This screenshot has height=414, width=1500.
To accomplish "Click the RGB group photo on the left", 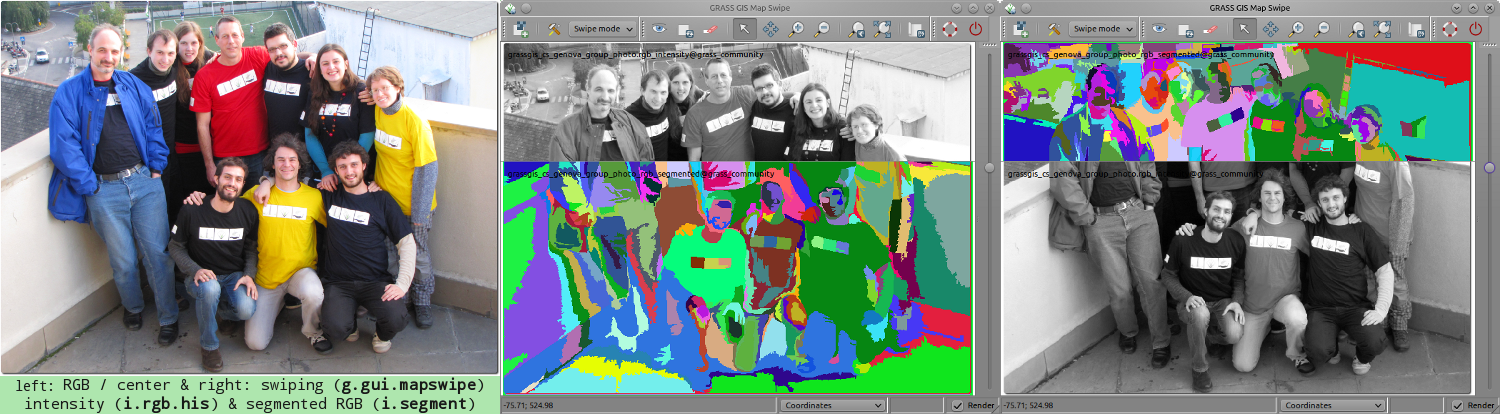I will (x=248, y=187).
